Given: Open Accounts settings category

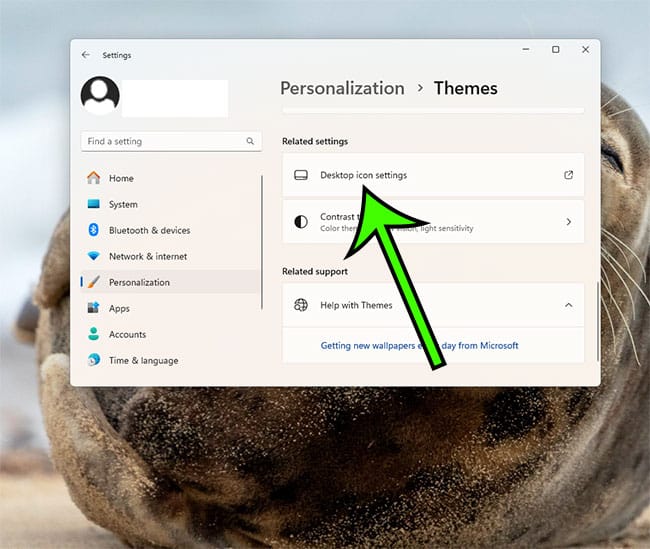Looking at the screenshot, I should (x=170, y=334).
